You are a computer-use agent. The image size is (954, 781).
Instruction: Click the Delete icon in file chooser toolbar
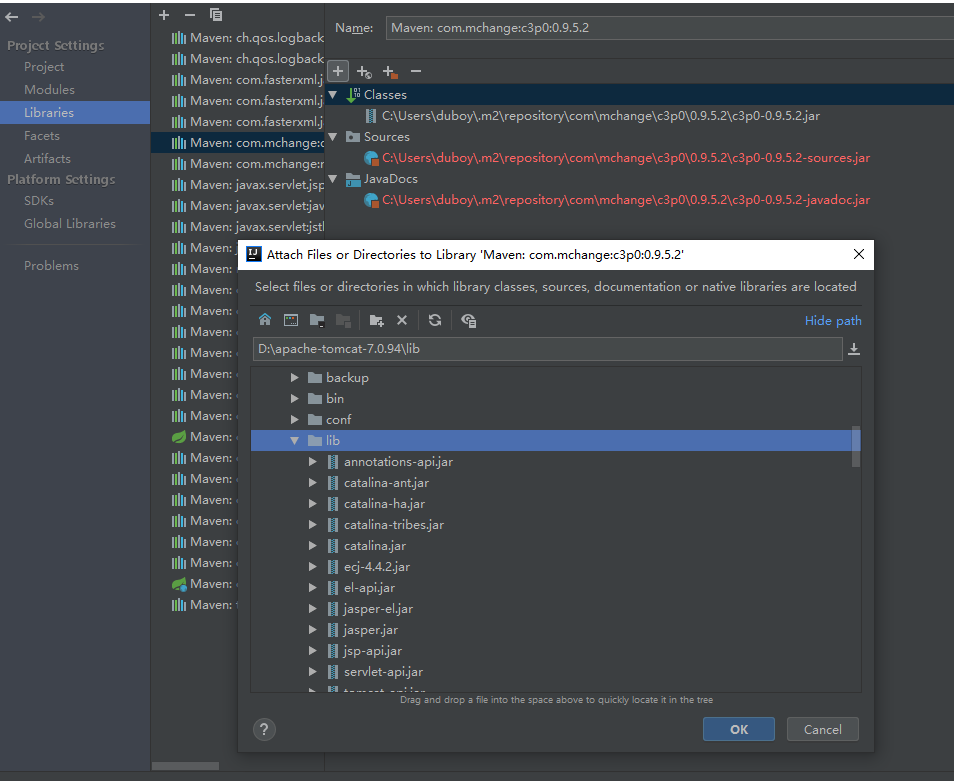(x=402, y=320)
